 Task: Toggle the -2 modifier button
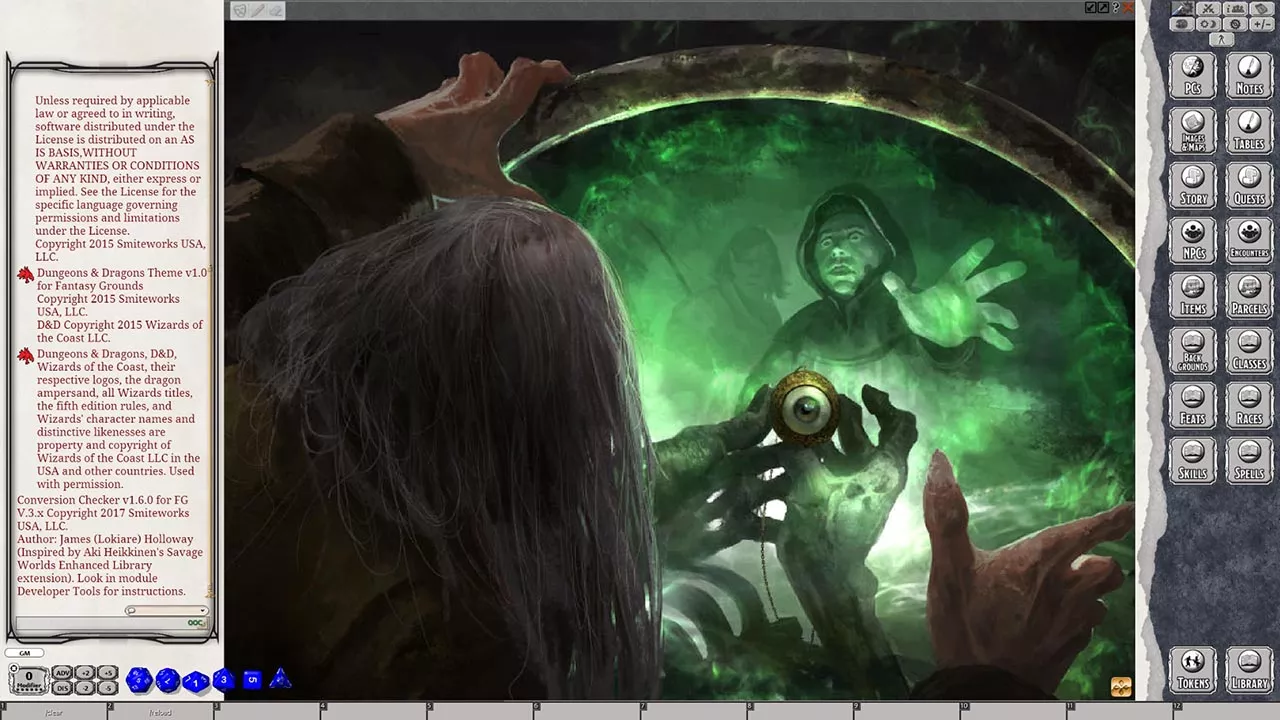(85, 688)
